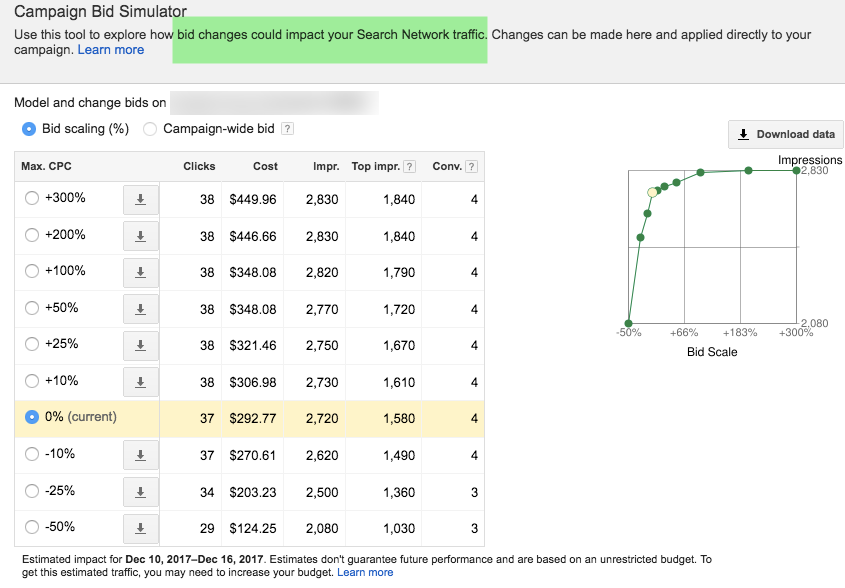This screenshot has width=845, height=588.
Task: Click the download icon beside +200% row
Action: coord(139,235)
